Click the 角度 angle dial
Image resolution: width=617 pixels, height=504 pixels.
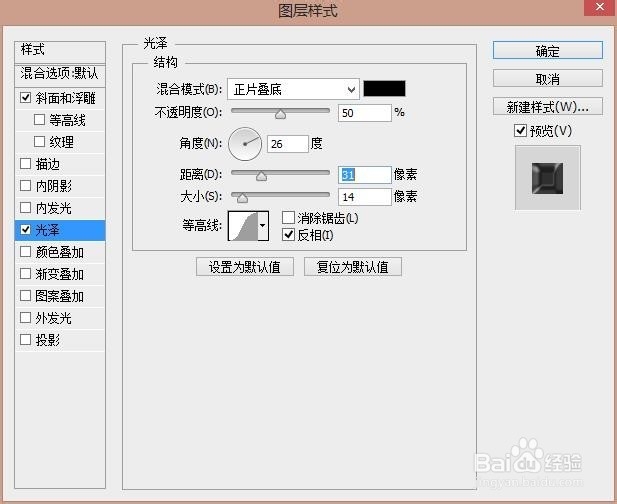[x=245, y=144]
